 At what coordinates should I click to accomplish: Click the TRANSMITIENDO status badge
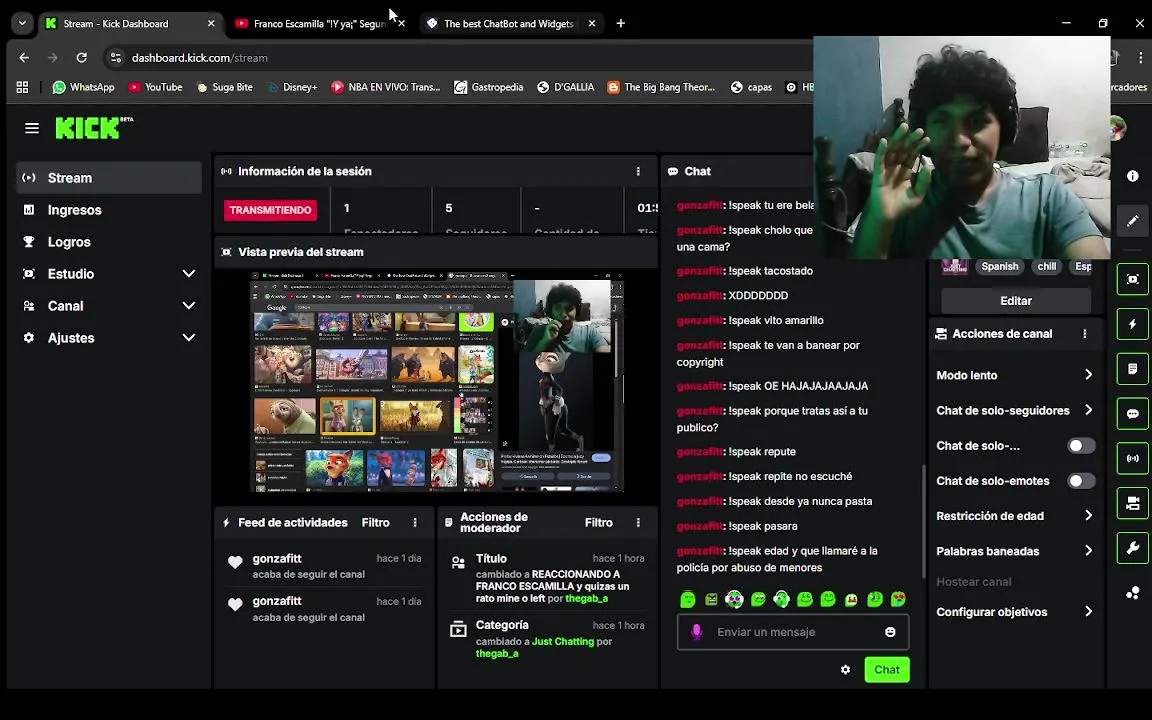click(270, 210)
